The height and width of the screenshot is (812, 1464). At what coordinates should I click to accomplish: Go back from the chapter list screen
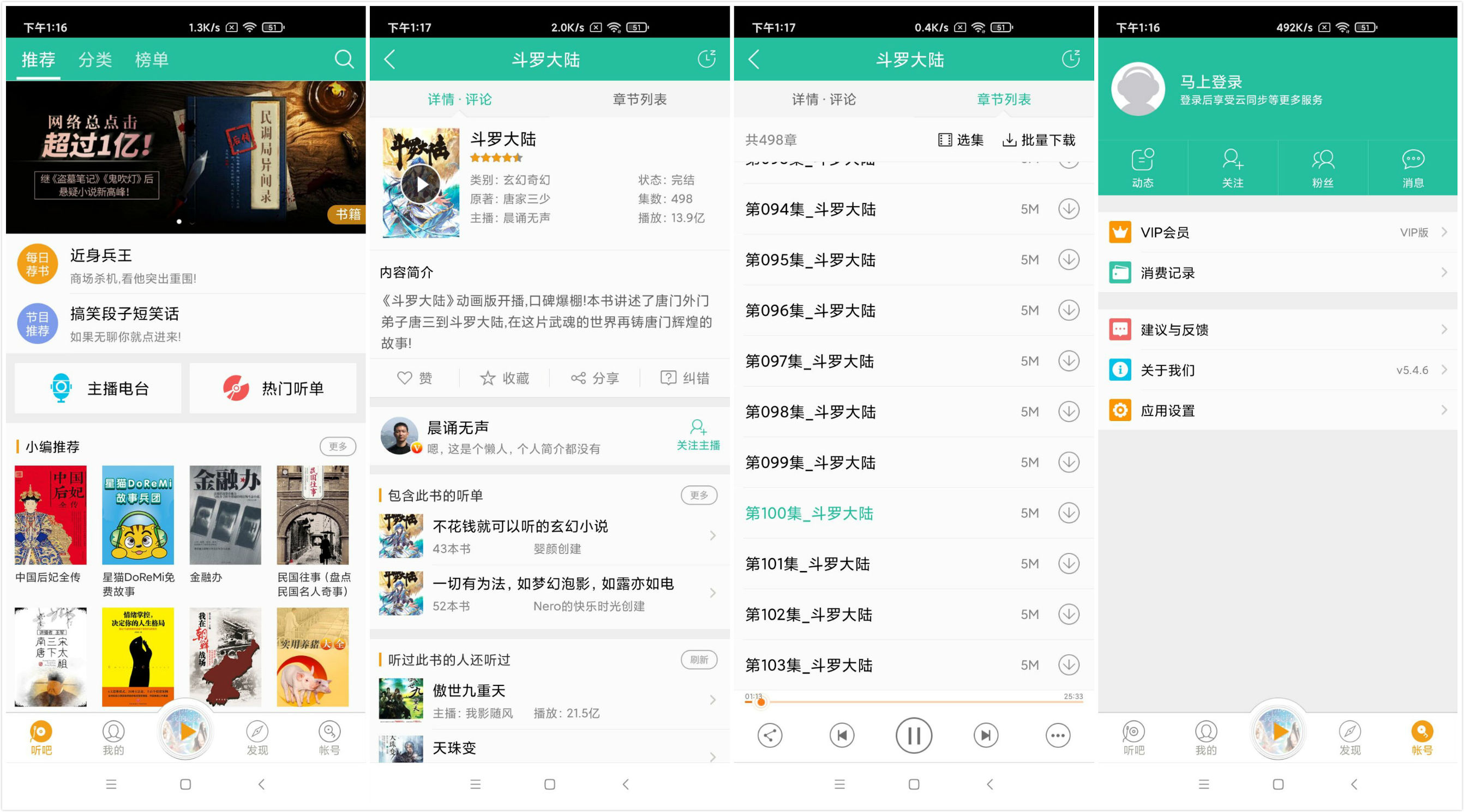click(754, 59)
